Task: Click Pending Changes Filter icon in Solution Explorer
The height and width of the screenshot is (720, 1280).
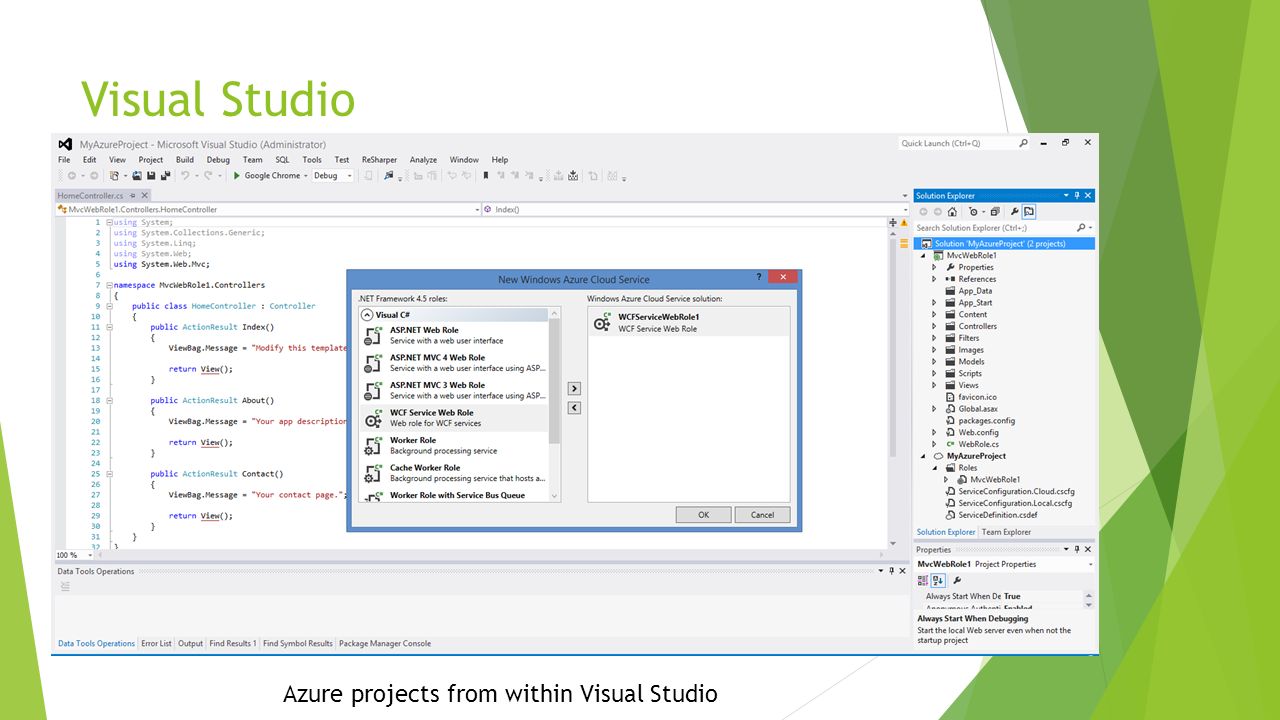Action: (x=973, y=212)
